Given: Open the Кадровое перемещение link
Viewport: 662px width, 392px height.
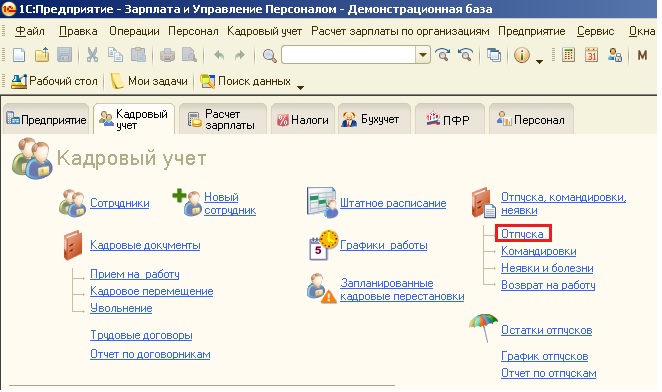Looking at the screenshot, I should coord(152,291).
